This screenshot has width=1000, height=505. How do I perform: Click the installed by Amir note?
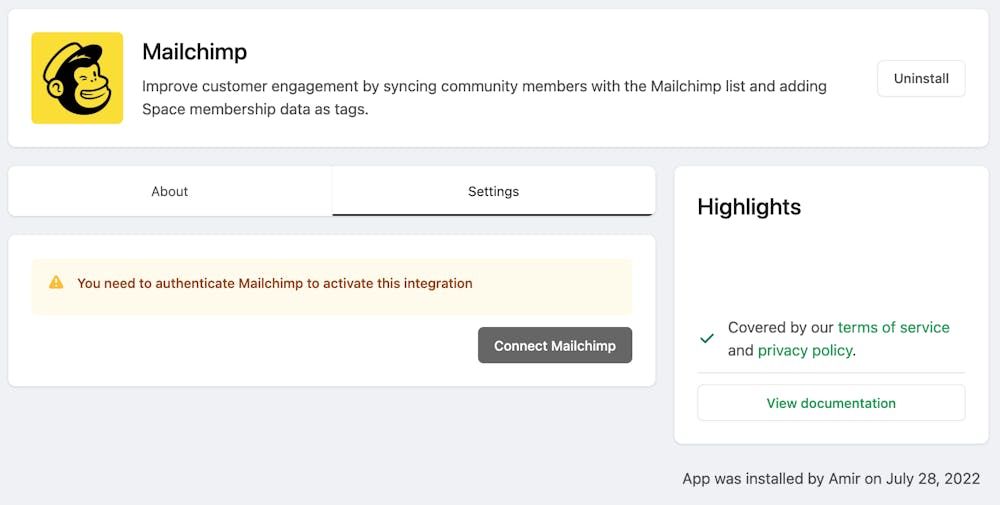pyautogui.click(x=830, y=479)
